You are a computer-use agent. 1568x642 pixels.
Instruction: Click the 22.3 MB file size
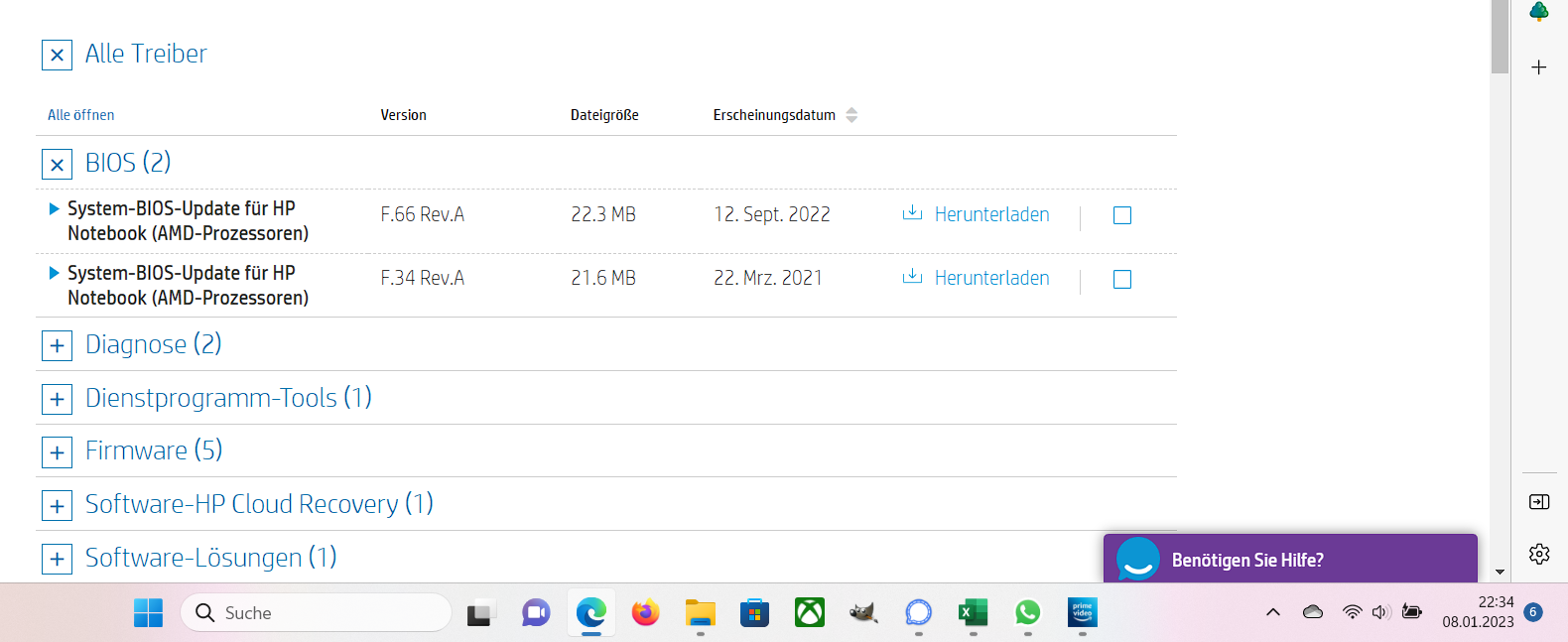point(603,214)
